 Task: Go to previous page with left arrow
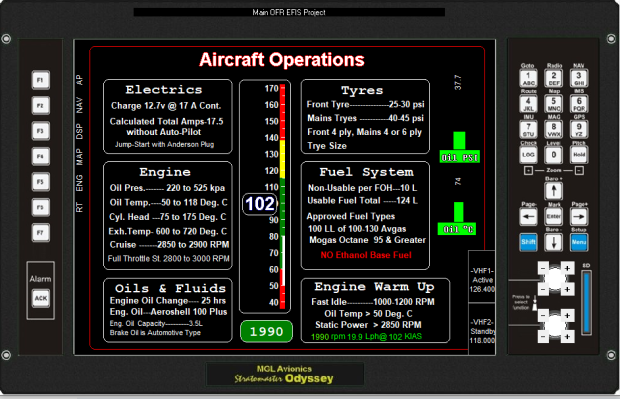(x=528, y=217)
